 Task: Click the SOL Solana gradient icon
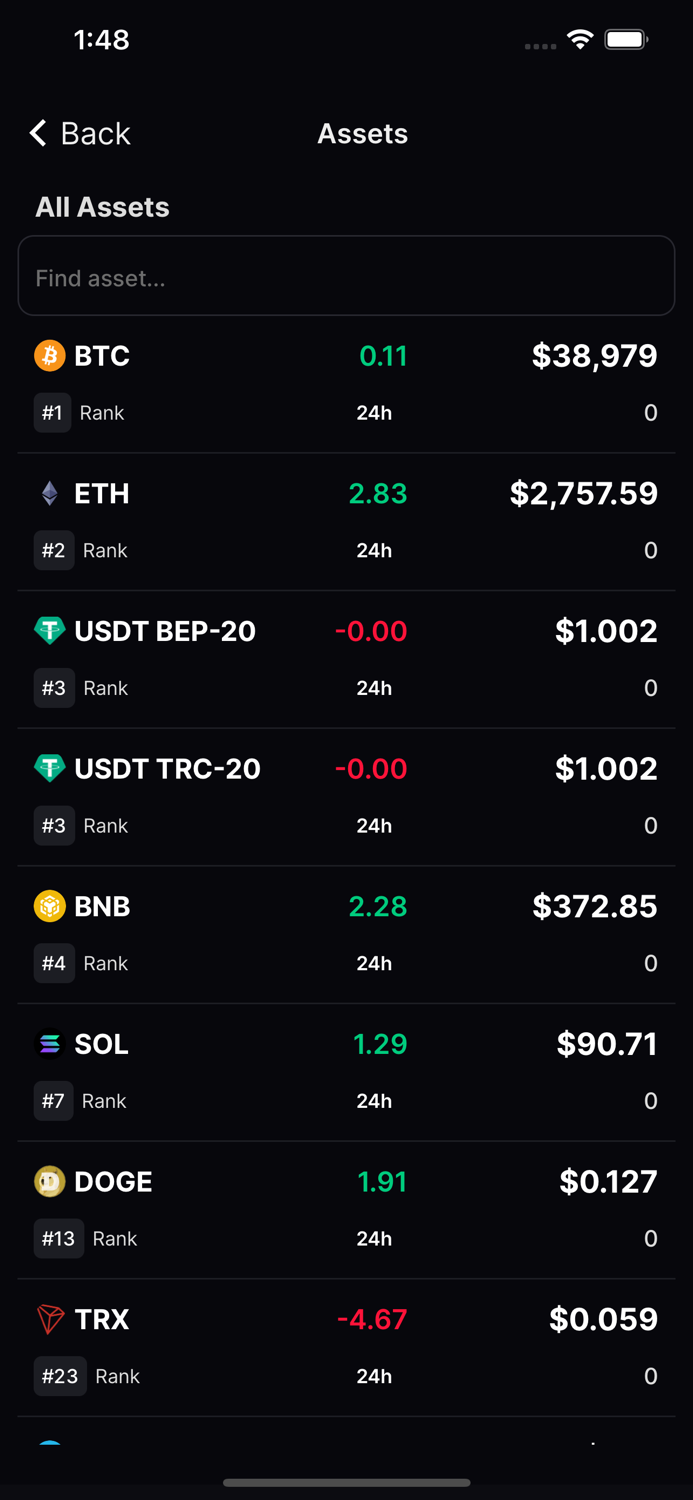50,1044
